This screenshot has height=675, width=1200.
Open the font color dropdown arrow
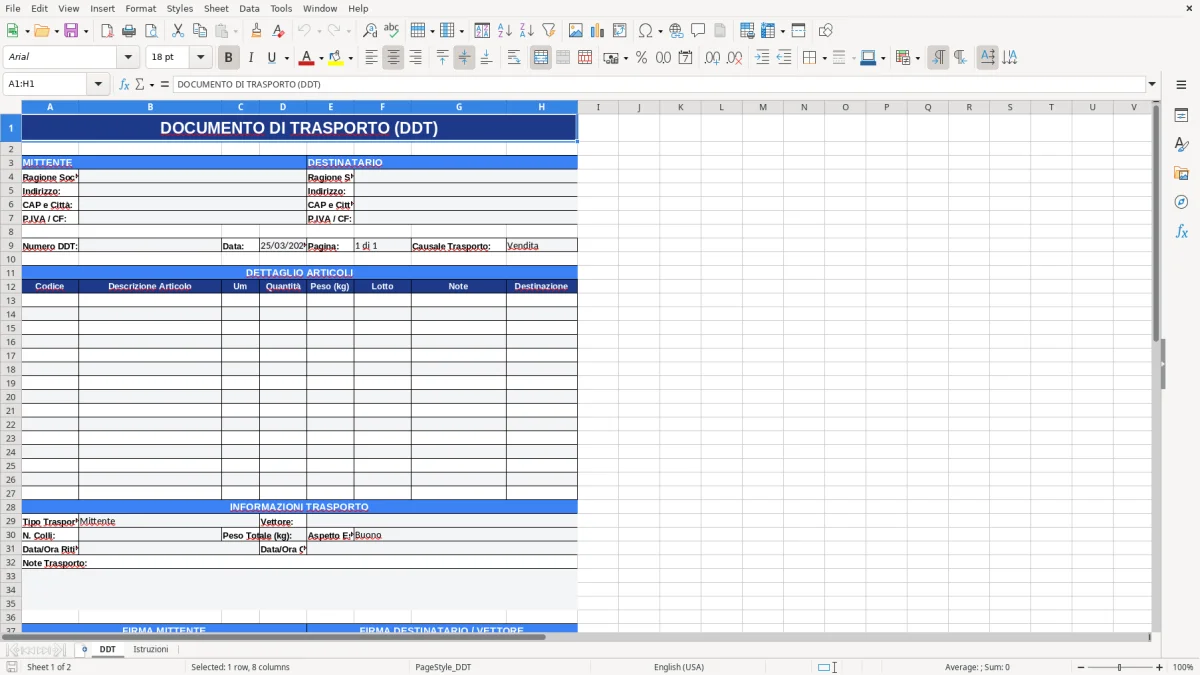318,57
